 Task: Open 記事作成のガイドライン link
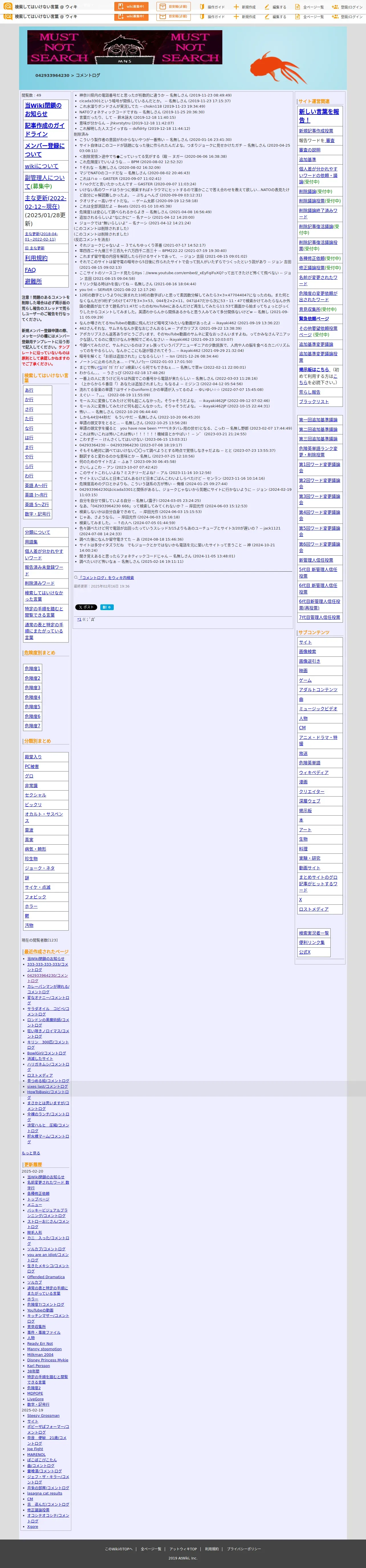(x=44, y=130)
